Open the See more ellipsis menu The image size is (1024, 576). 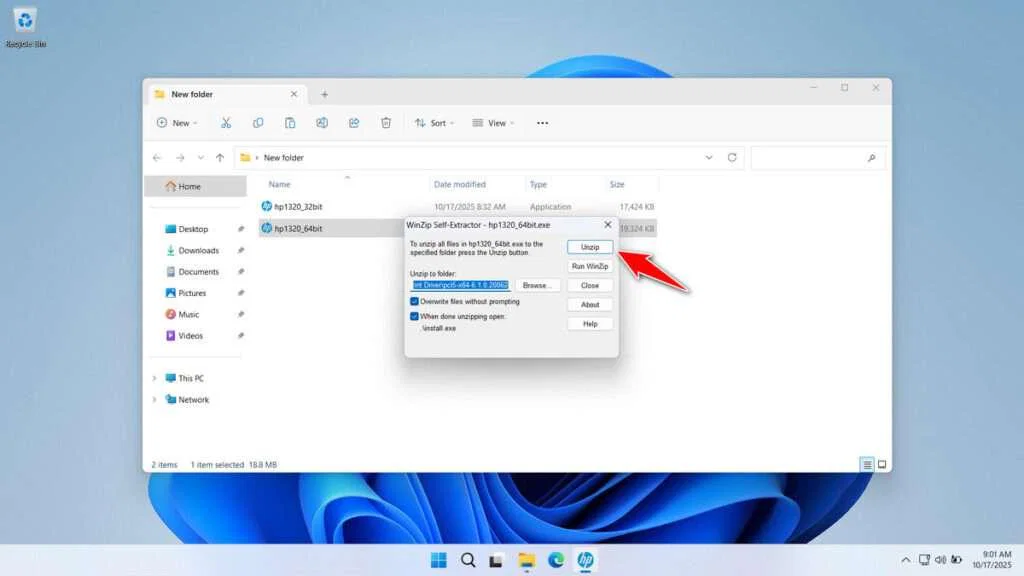click(x=541, y=122)
